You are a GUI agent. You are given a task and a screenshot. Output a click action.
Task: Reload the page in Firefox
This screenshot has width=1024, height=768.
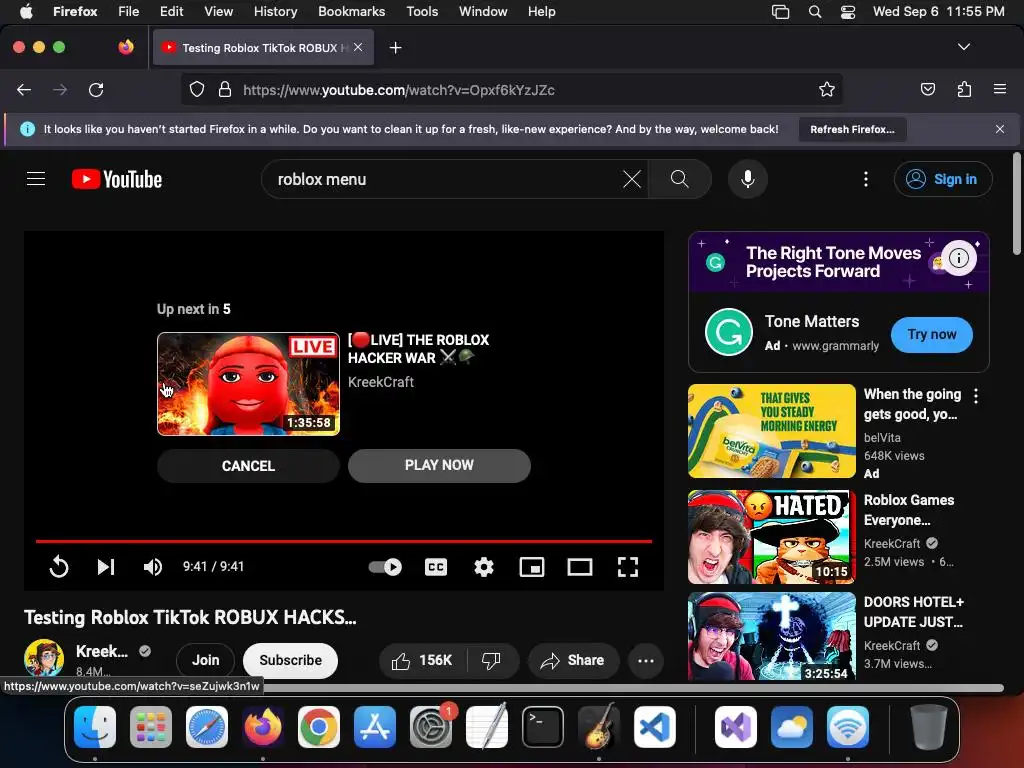[96, 90]
